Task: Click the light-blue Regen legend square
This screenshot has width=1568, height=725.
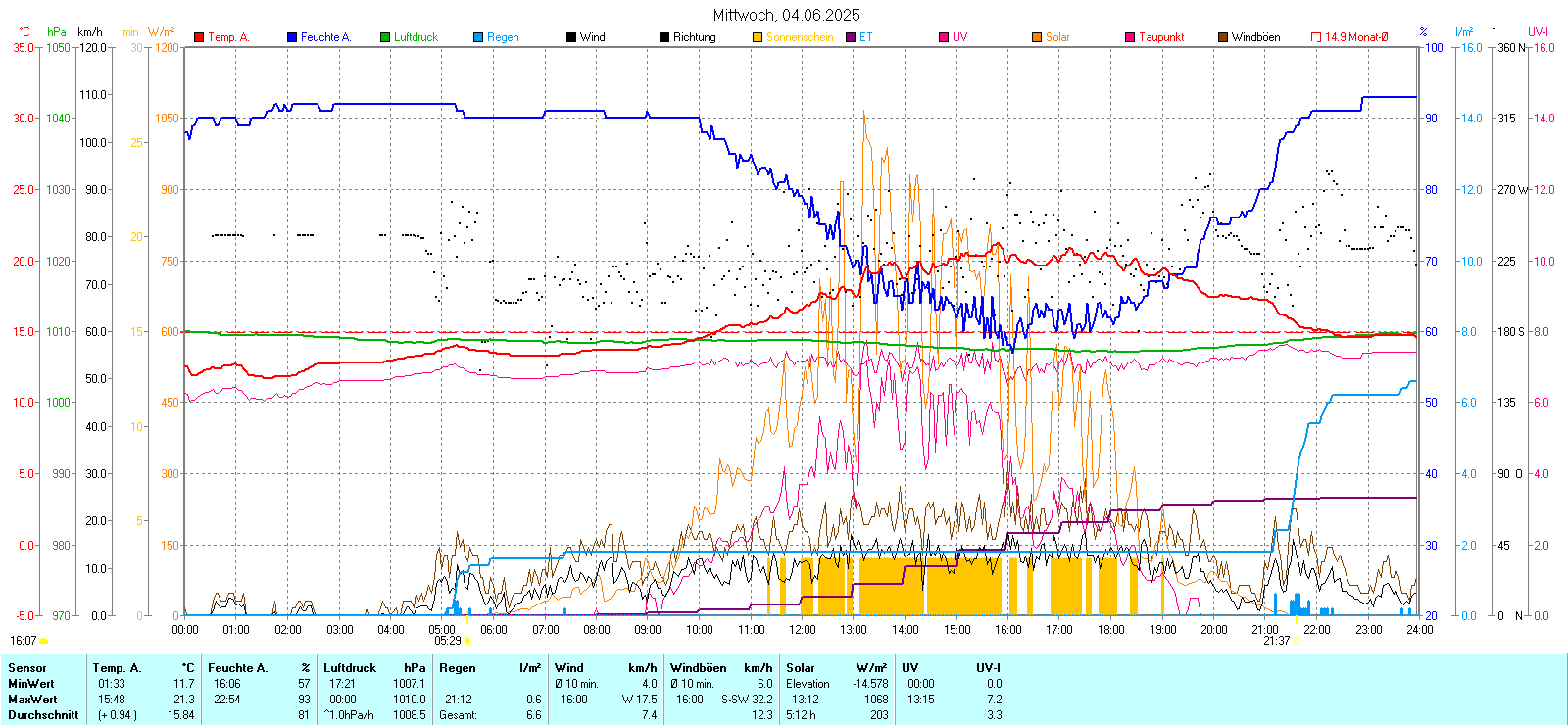Action: (x=478, y=37)
